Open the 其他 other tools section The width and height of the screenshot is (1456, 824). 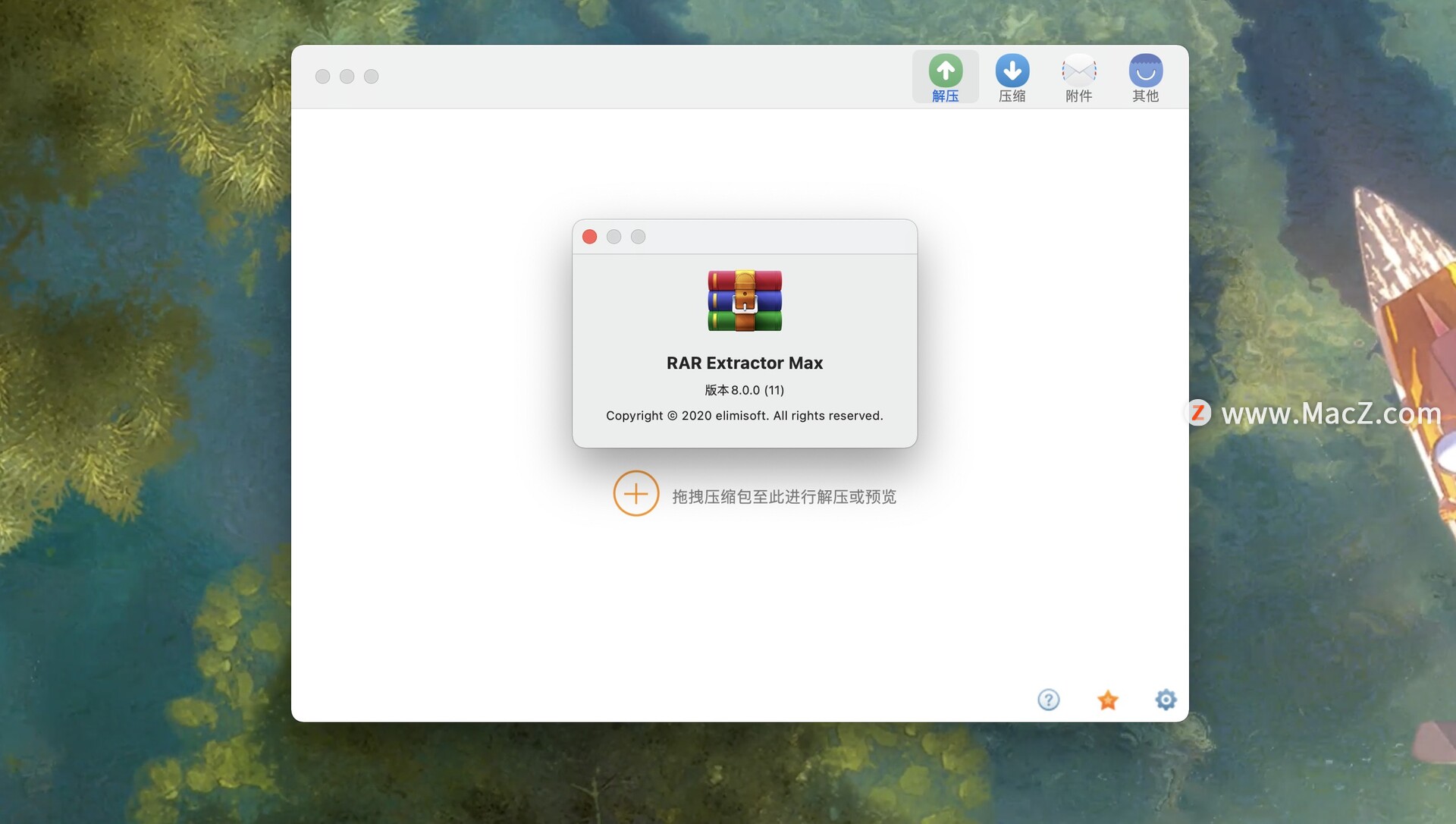(x=1145, y=76)
